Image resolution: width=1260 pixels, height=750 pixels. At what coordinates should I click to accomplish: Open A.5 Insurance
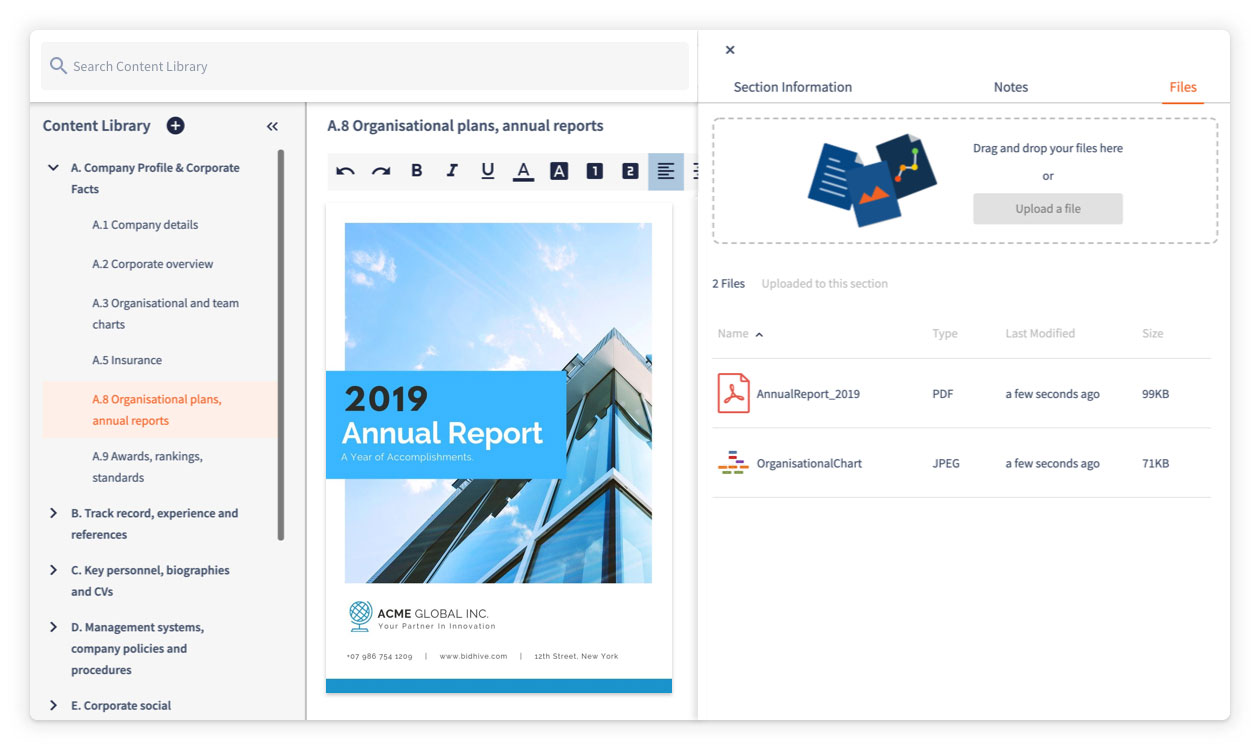[x=127, y=360]
